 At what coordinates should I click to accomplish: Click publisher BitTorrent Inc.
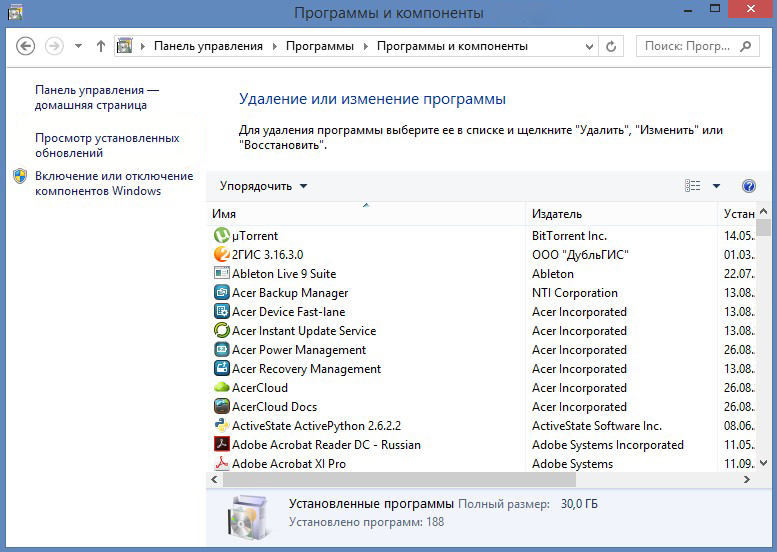pos(569,236)
